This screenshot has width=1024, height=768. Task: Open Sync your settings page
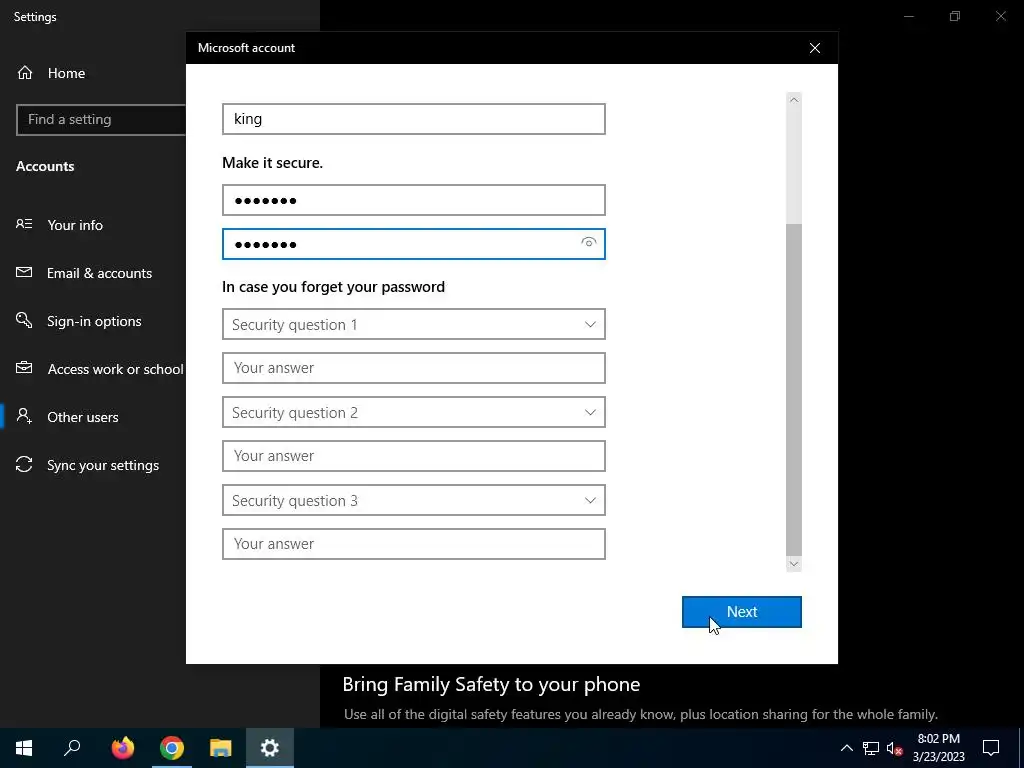coord(103,465)
